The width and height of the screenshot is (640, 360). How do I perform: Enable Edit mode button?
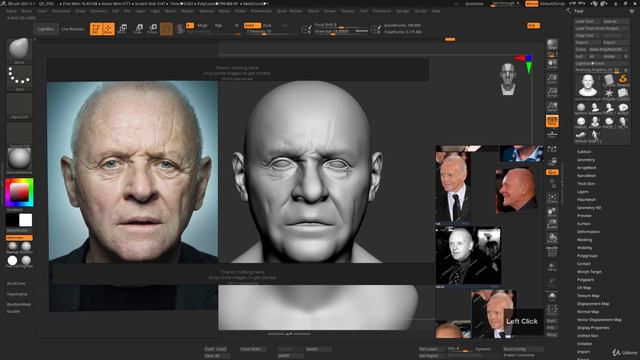pyautogui.click(x=96, y=29)
